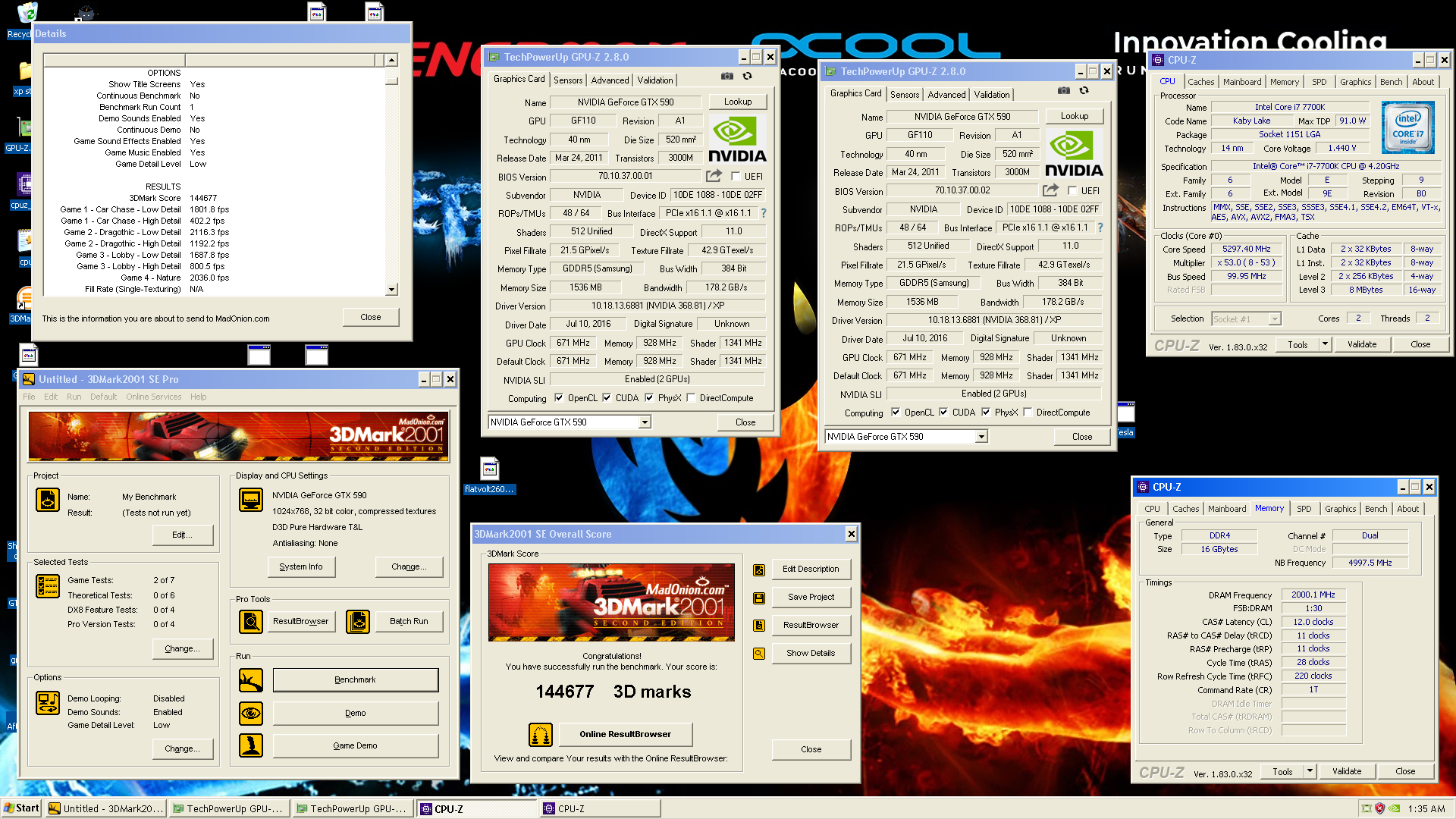This screenshot has height=819, width=1456.
Task: Open Run menu in 3DMark2001
Action: click(74, 397)
